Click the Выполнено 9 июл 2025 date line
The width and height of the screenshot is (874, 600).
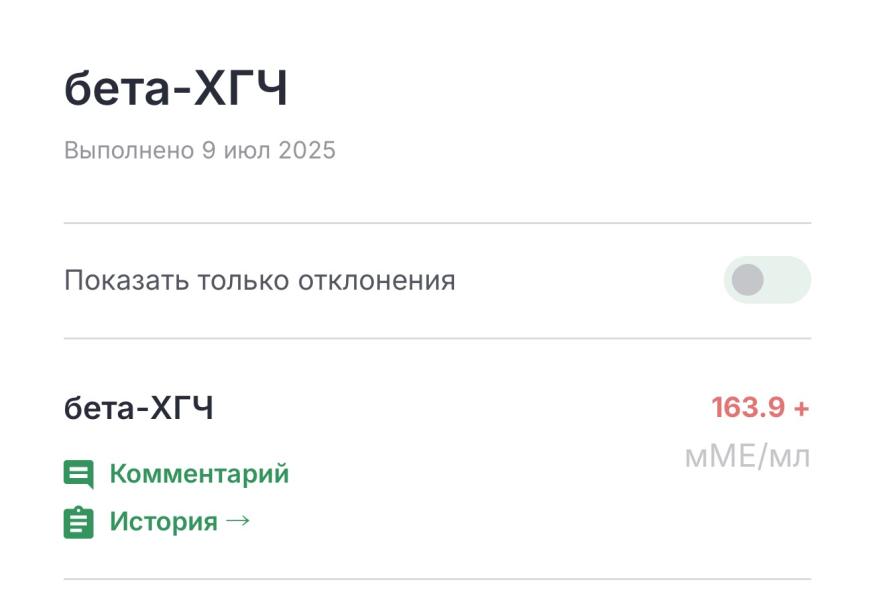(200, 151)
